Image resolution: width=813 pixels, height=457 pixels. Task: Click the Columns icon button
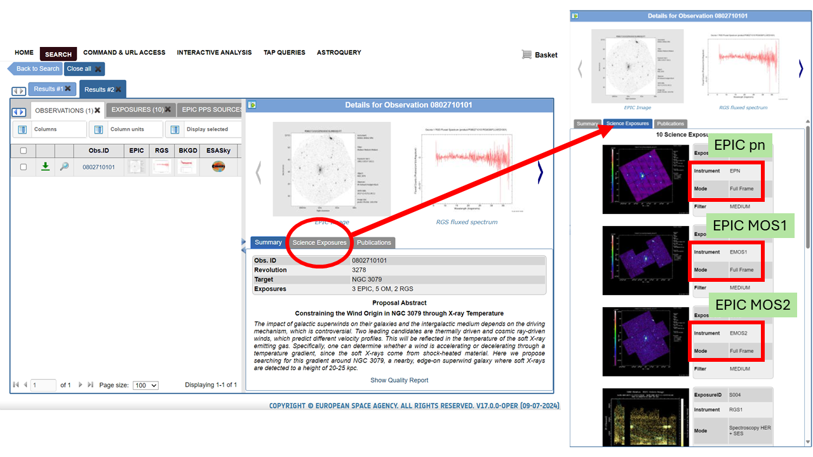tap(22, 129)
